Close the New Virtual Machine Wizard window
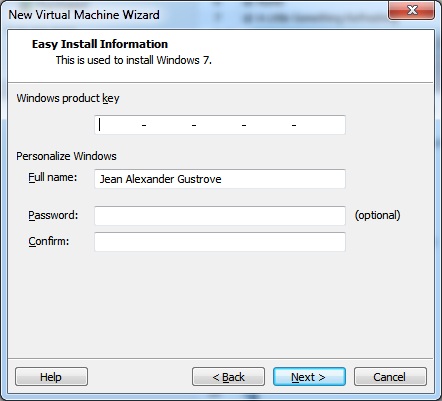 (x=411, y=10)
